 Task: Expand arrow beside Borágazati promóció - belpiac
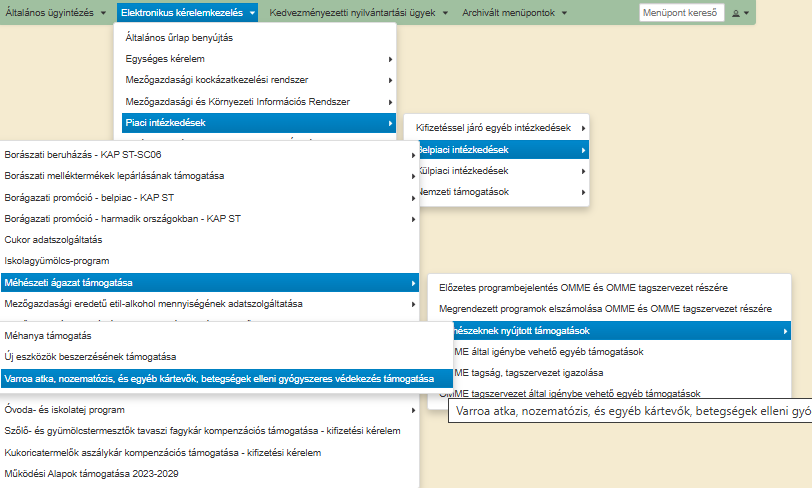(412, 197)
